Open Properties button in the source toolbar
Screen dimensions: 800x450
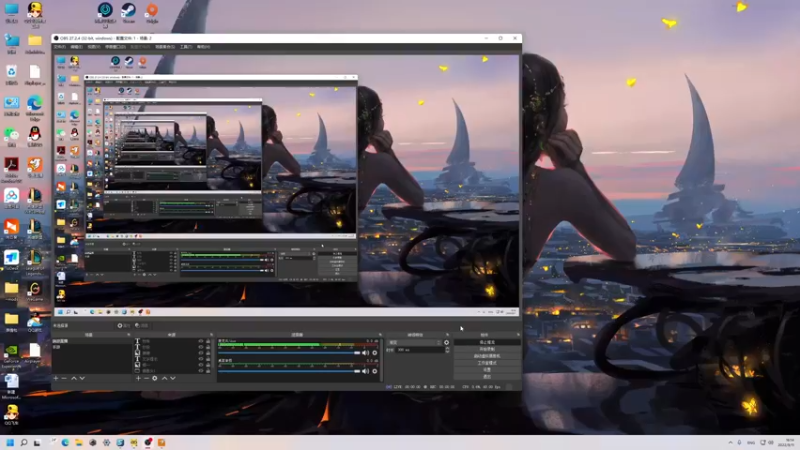click(124, 326)
